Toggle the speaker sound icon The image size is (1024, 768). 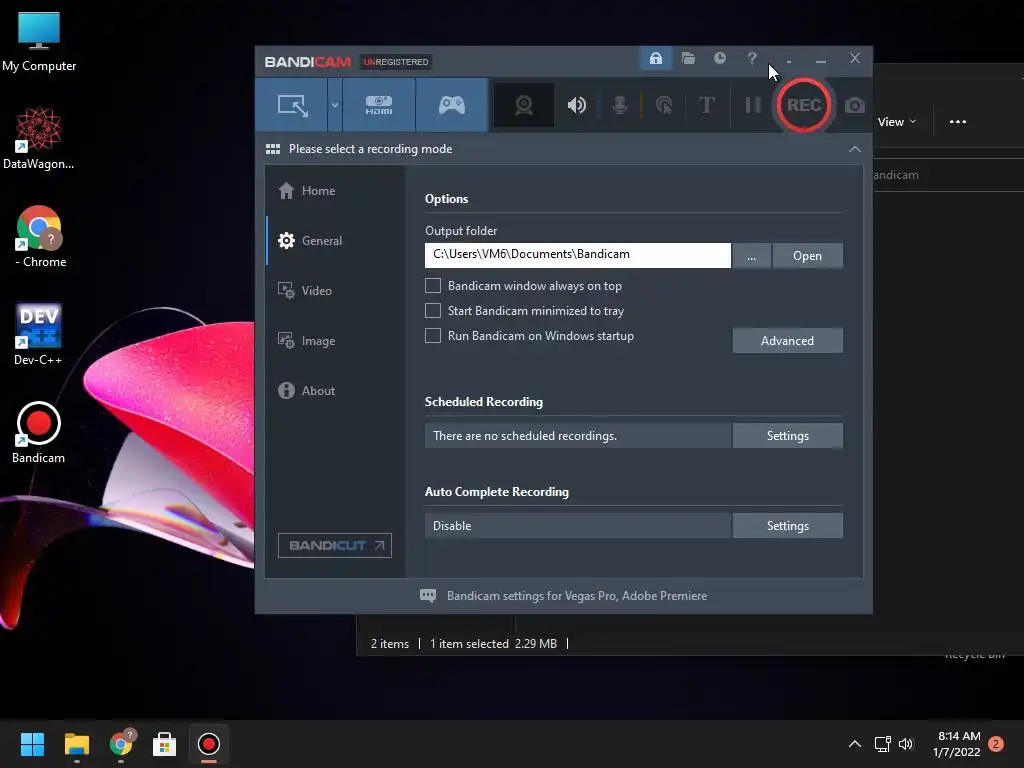coord(576,105)
